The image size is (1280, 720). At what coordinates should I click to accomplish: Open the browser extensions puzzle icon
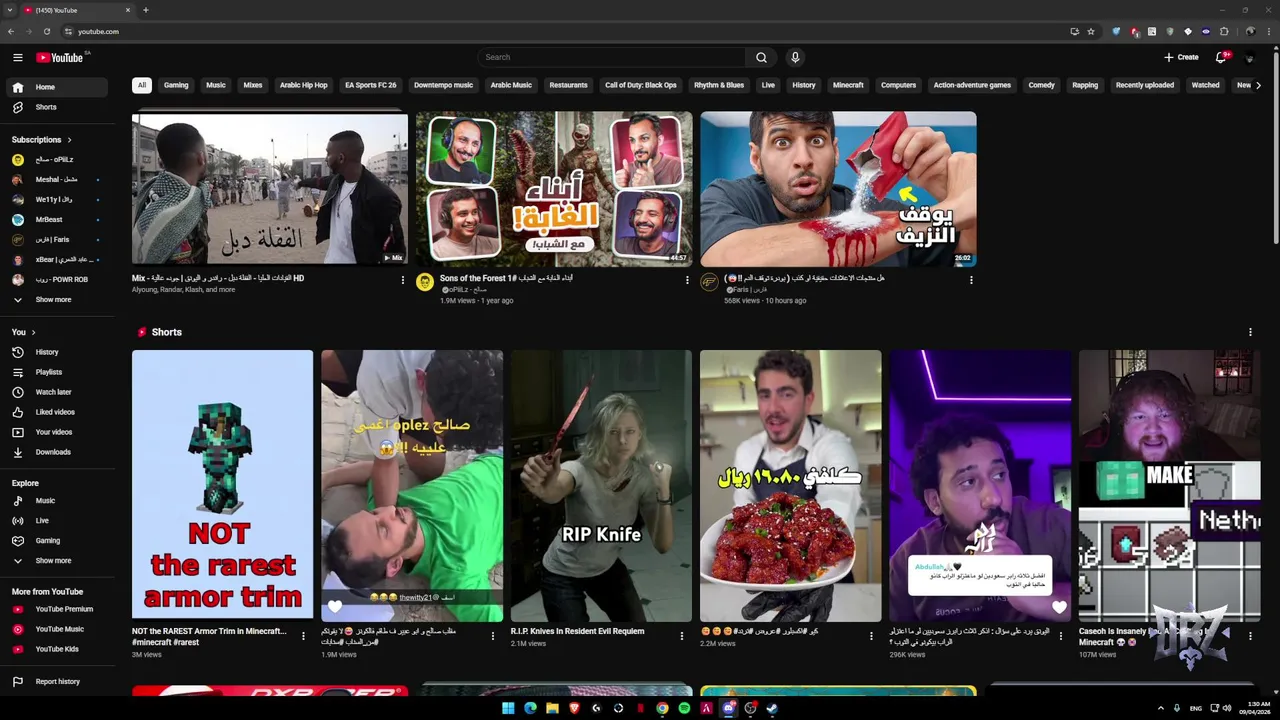pyautogui.click(x=1224, y=31)
